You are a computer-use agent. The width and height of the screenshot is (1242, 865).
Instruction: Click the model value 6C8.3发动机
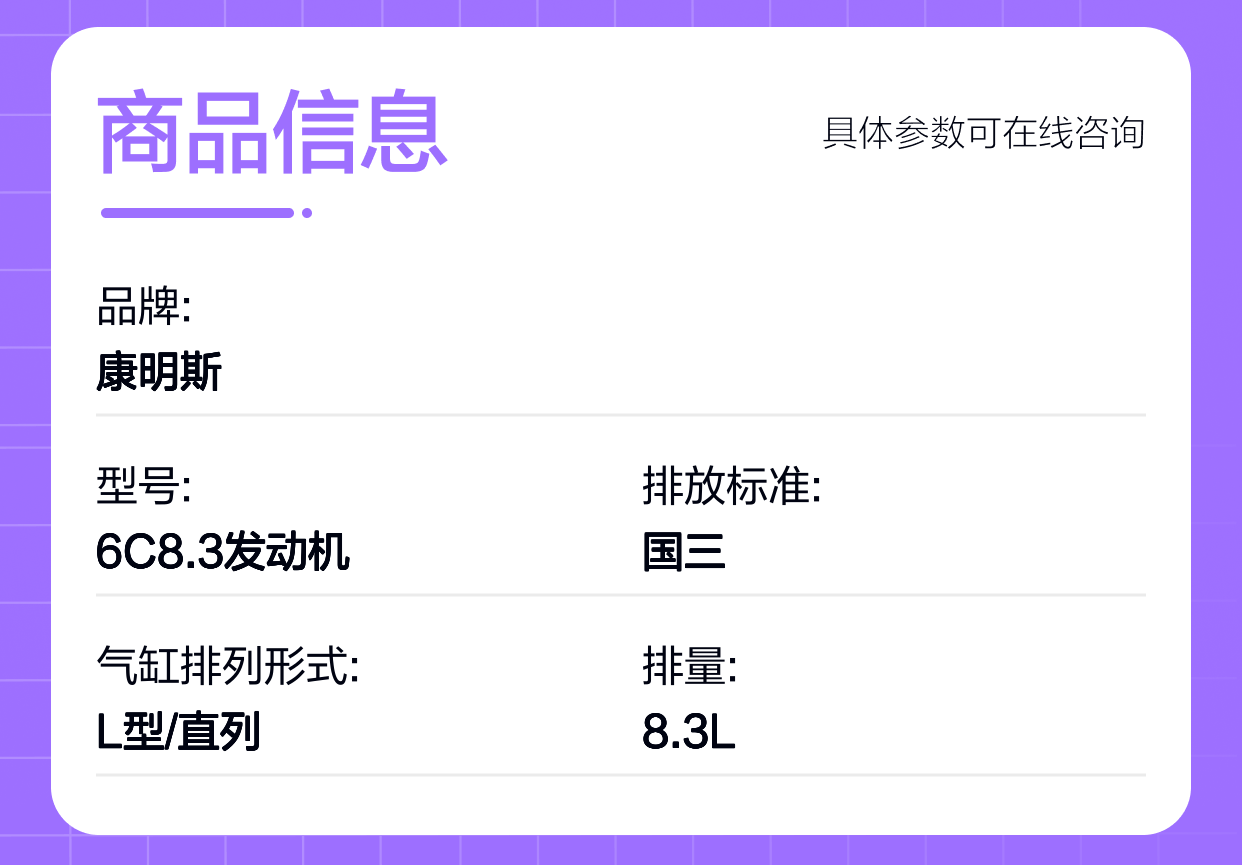pos(223,553)
